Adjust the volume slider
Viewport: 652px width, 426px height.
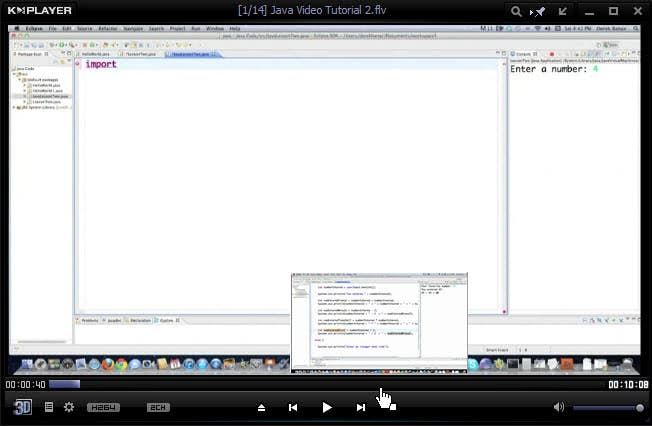608,408
